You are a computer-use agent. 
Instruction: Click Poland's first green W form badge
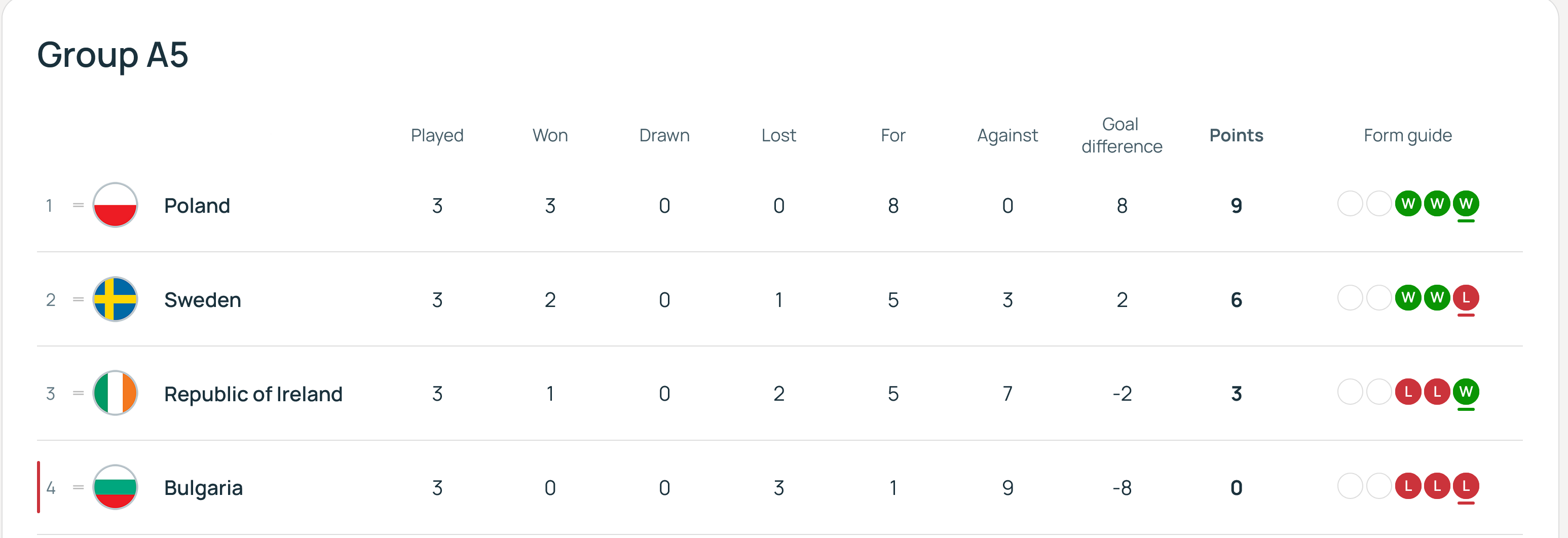(x=1408, y=204)
